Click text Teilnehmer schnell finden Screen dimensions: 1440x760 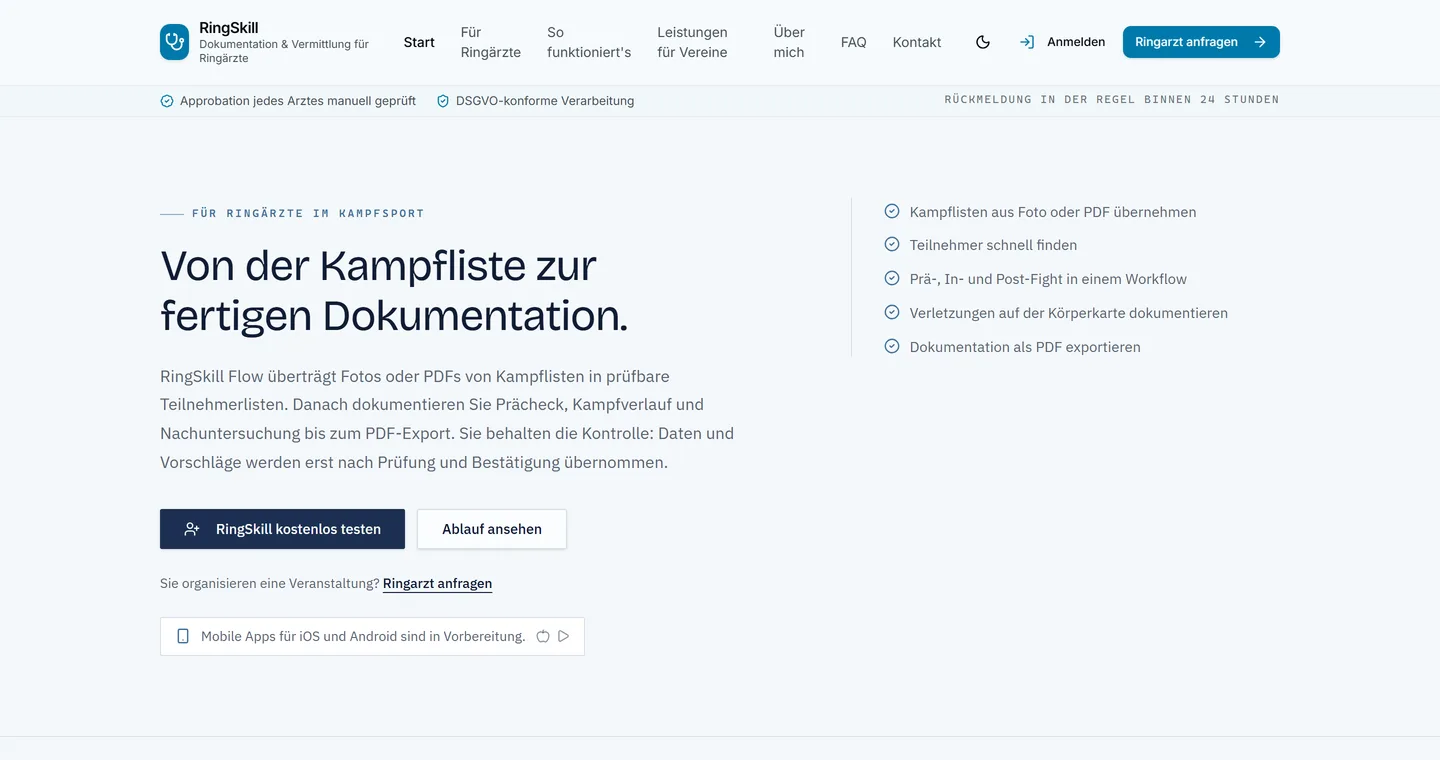993,245
